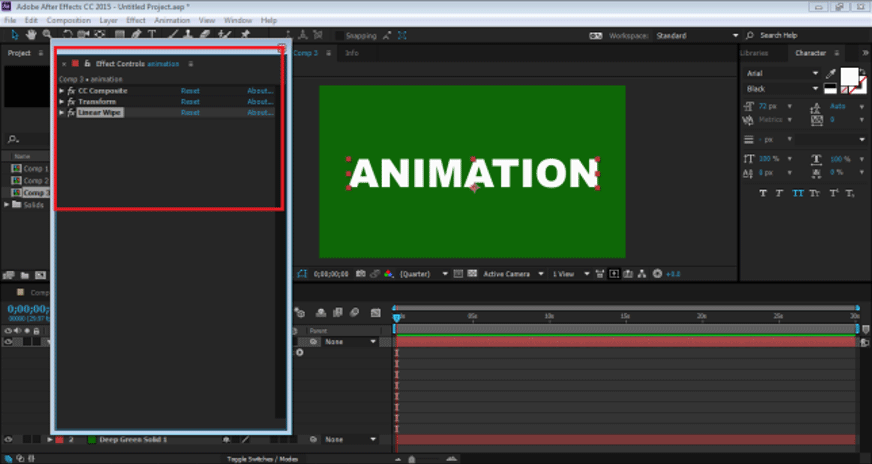Open the Window menu
Image resolution: width=872 pixels, height=464 pixels.
click(237, 20)
